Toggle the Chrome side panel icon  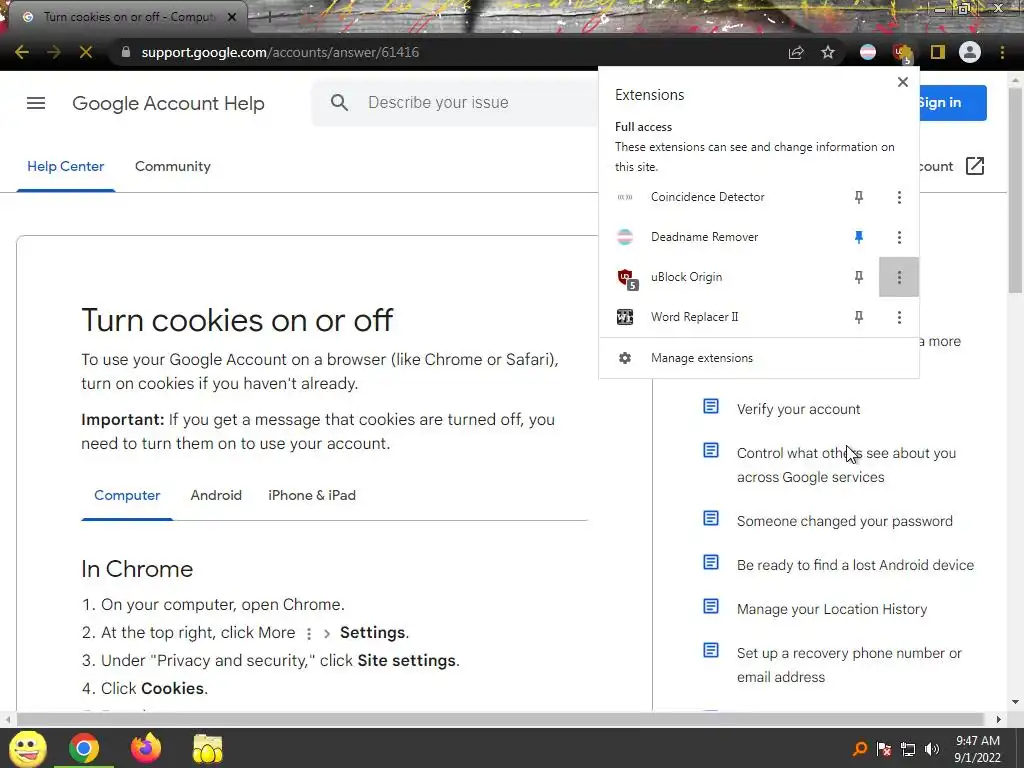coord(938,52)
